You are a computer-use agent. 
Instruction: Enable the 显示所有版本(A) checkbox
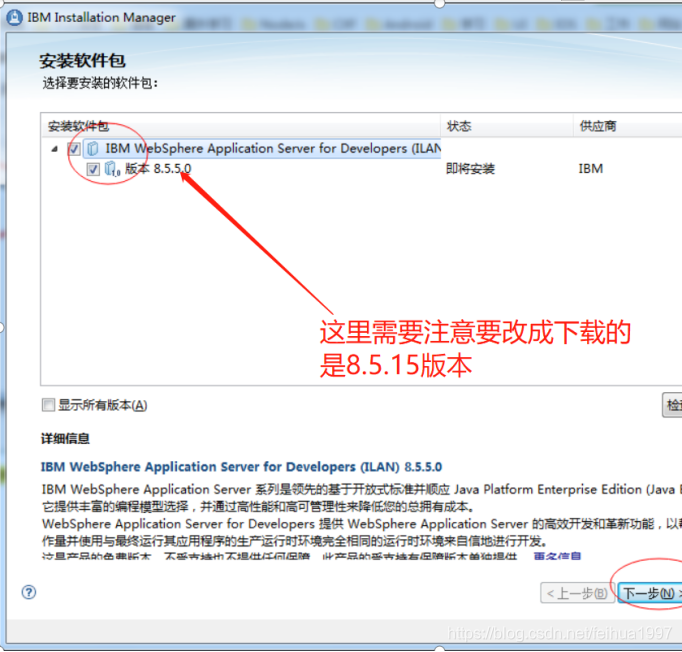click(x=48, y=405)
